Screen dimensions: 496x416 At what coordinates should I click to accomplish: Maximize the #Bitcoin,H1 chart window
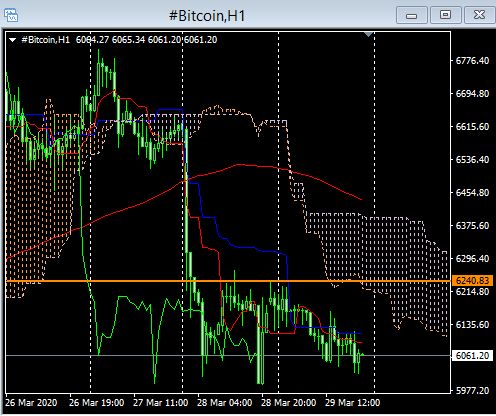[x=446, y=15]
